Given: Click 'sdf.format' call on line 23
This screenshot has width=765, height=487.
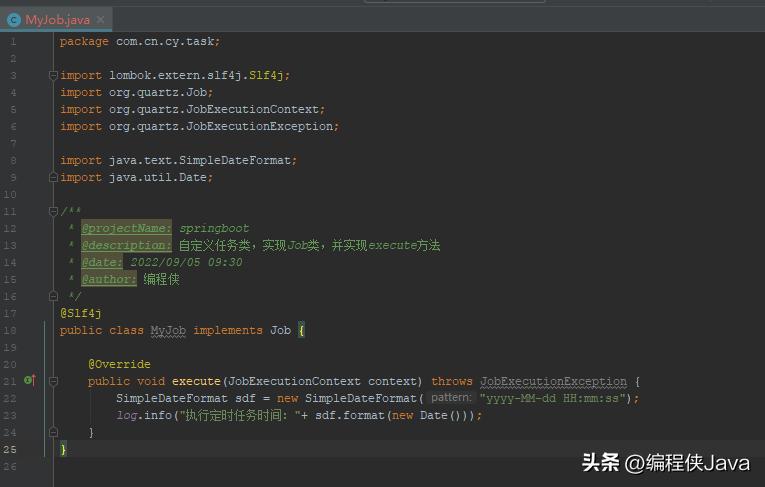Looking at the screenshot, I should point(350,415).
